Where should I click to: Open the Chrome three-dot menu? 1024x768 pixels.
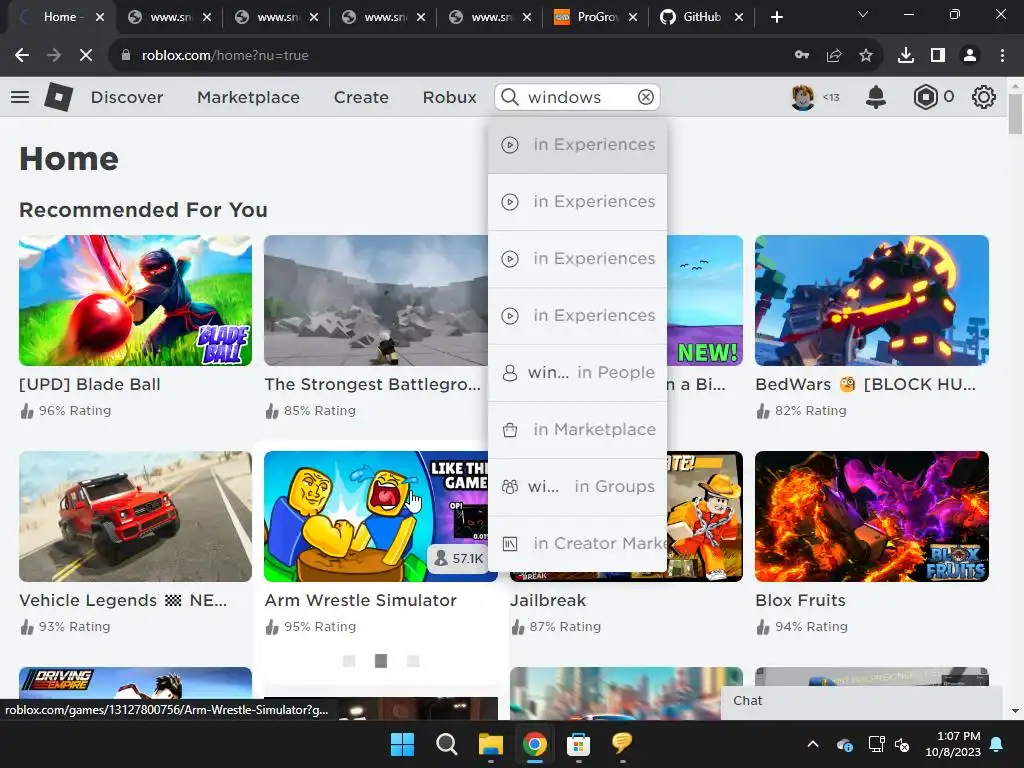(1002, 56)
